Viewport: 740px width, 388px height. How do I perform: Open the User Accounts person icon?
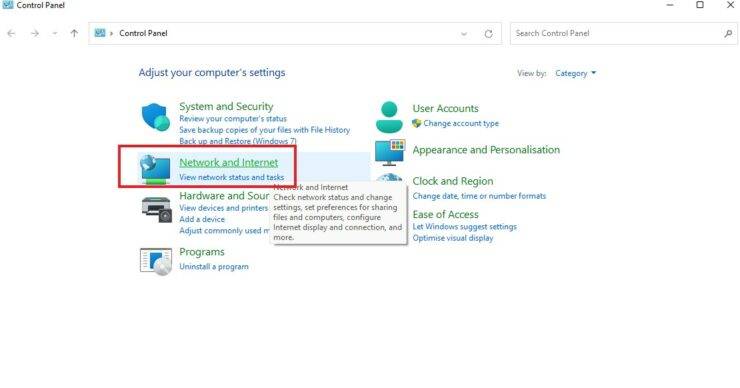tap(389, 117)
